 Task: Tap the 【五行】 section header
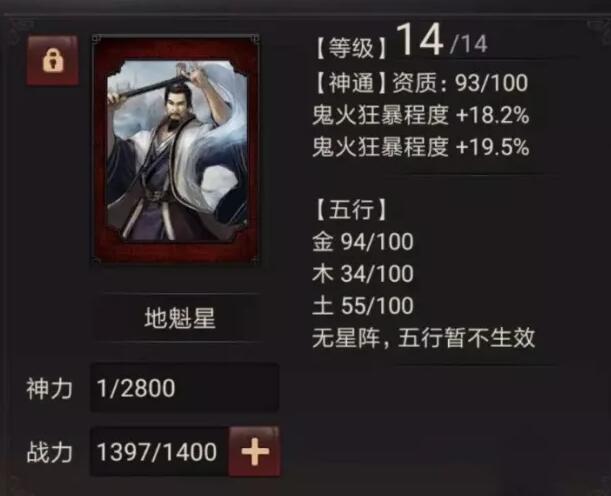click(x=351, y=210)
